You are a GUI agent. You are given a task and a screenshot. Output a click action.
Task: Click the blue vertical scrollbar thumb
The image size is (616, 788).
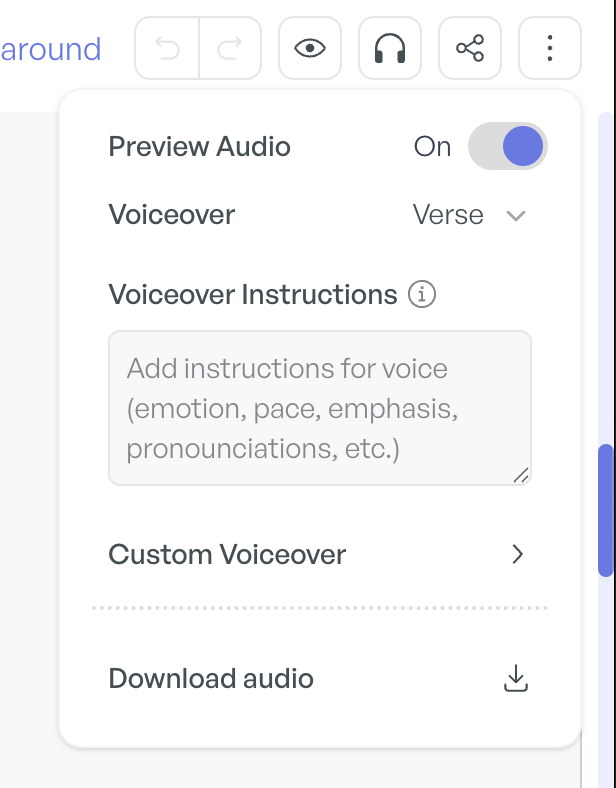click(x=606, y=510)
